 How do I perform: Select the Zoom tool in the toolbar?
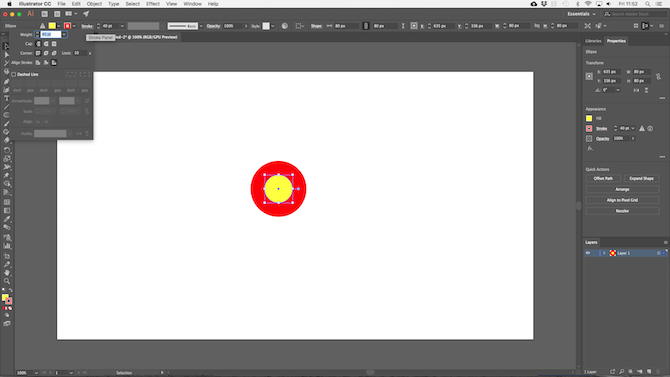(6, 281)
